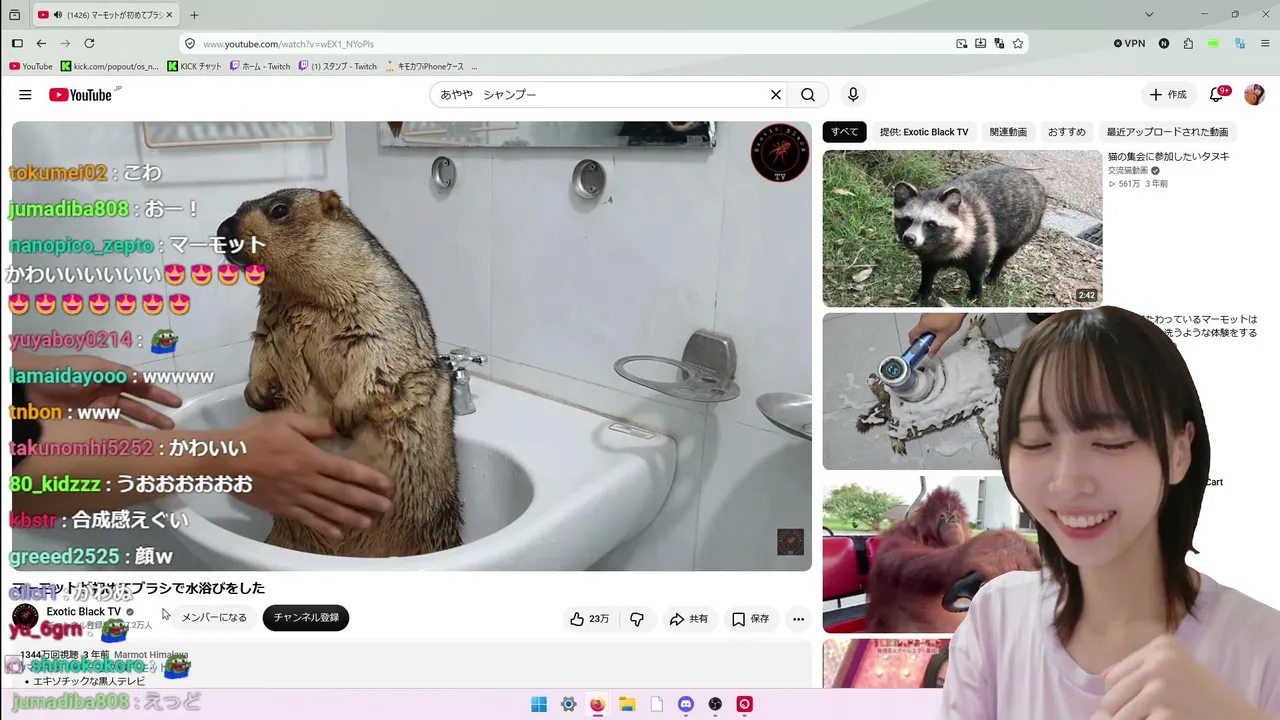Open the 作成 create button
Image resolution: width=1280 pixels, height=720 pixels.
coord(1167,95)
